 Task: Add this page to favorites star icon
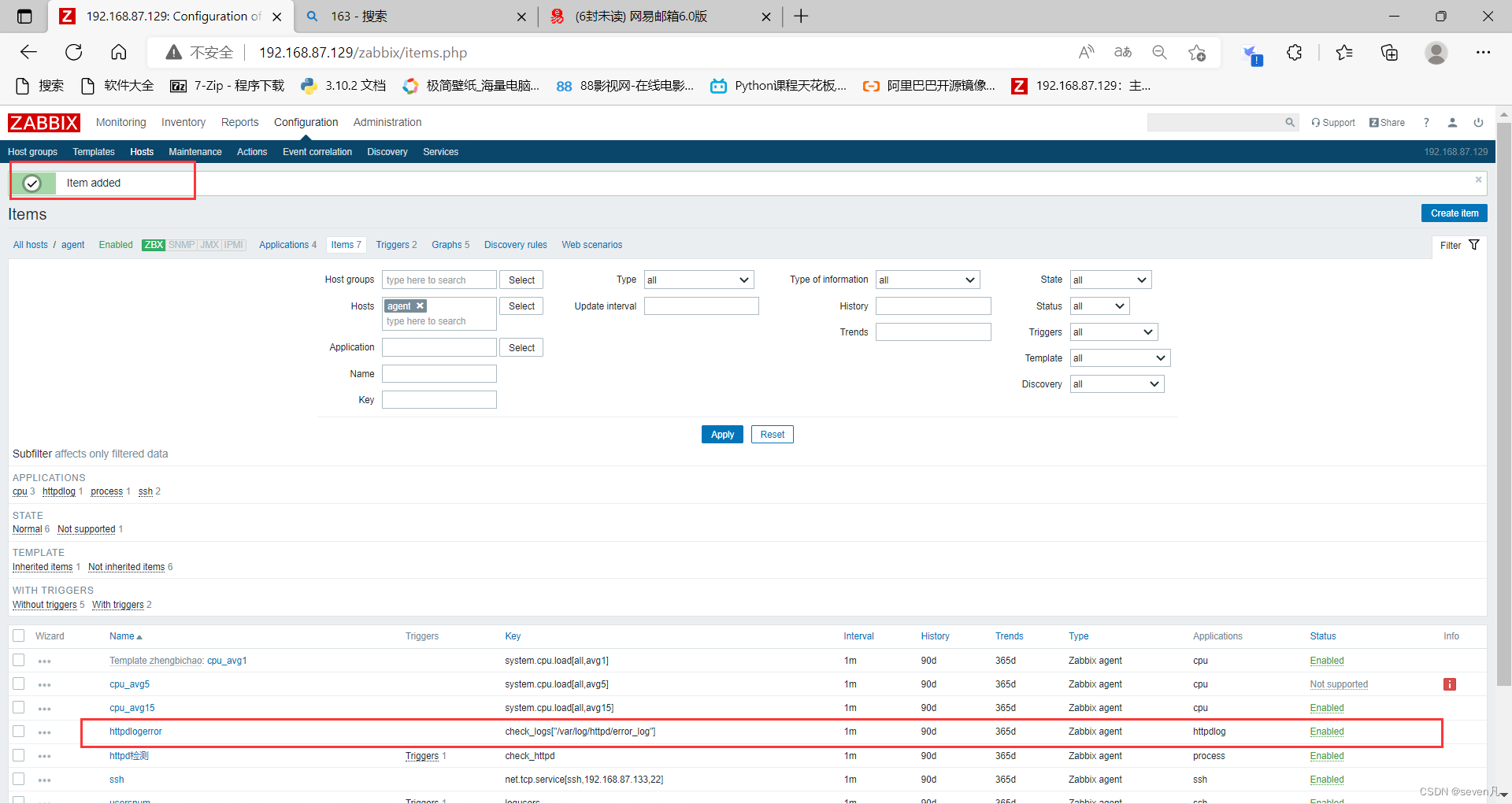point(1197,53)
